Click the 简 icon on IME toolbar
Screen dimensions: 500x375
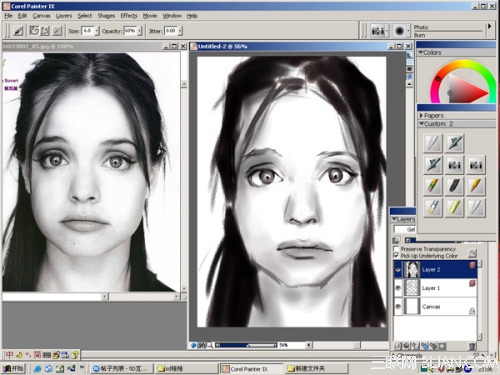(37, 355)
